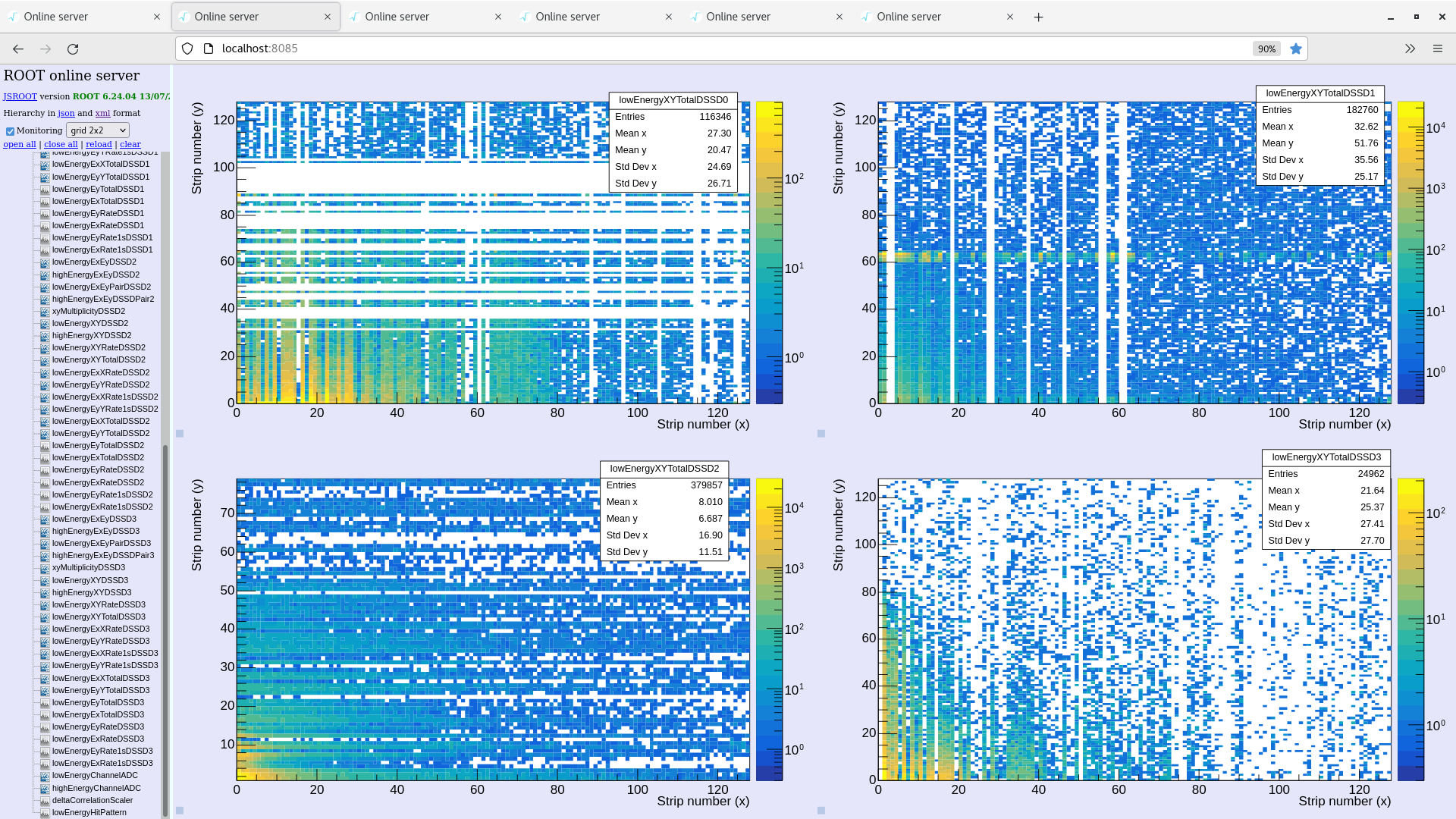Click the 'close all' hierarchy link

(x=61, y=144)
